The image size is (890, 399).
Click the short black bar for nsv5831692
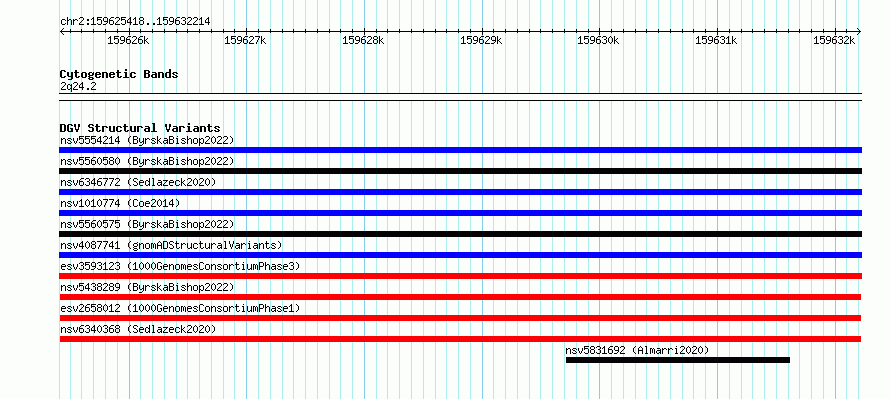pos(678,360)
